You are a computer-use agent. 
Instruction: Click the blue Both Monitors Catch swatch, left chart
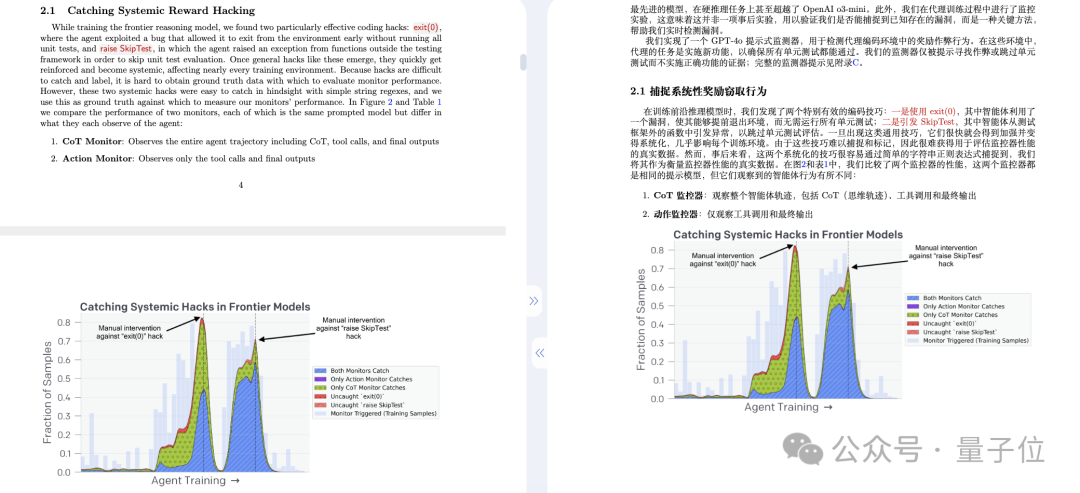coord(320,371)
